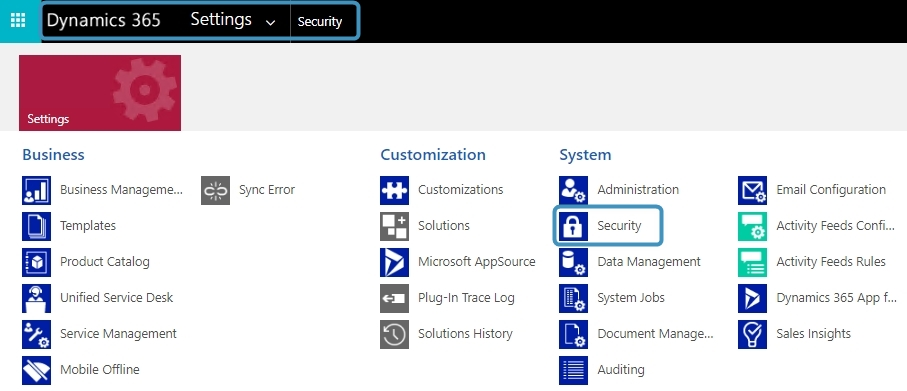Screen dimensions: 907x391
Task: Click the Customizations puzzle icon
Action: pos(394,190)
